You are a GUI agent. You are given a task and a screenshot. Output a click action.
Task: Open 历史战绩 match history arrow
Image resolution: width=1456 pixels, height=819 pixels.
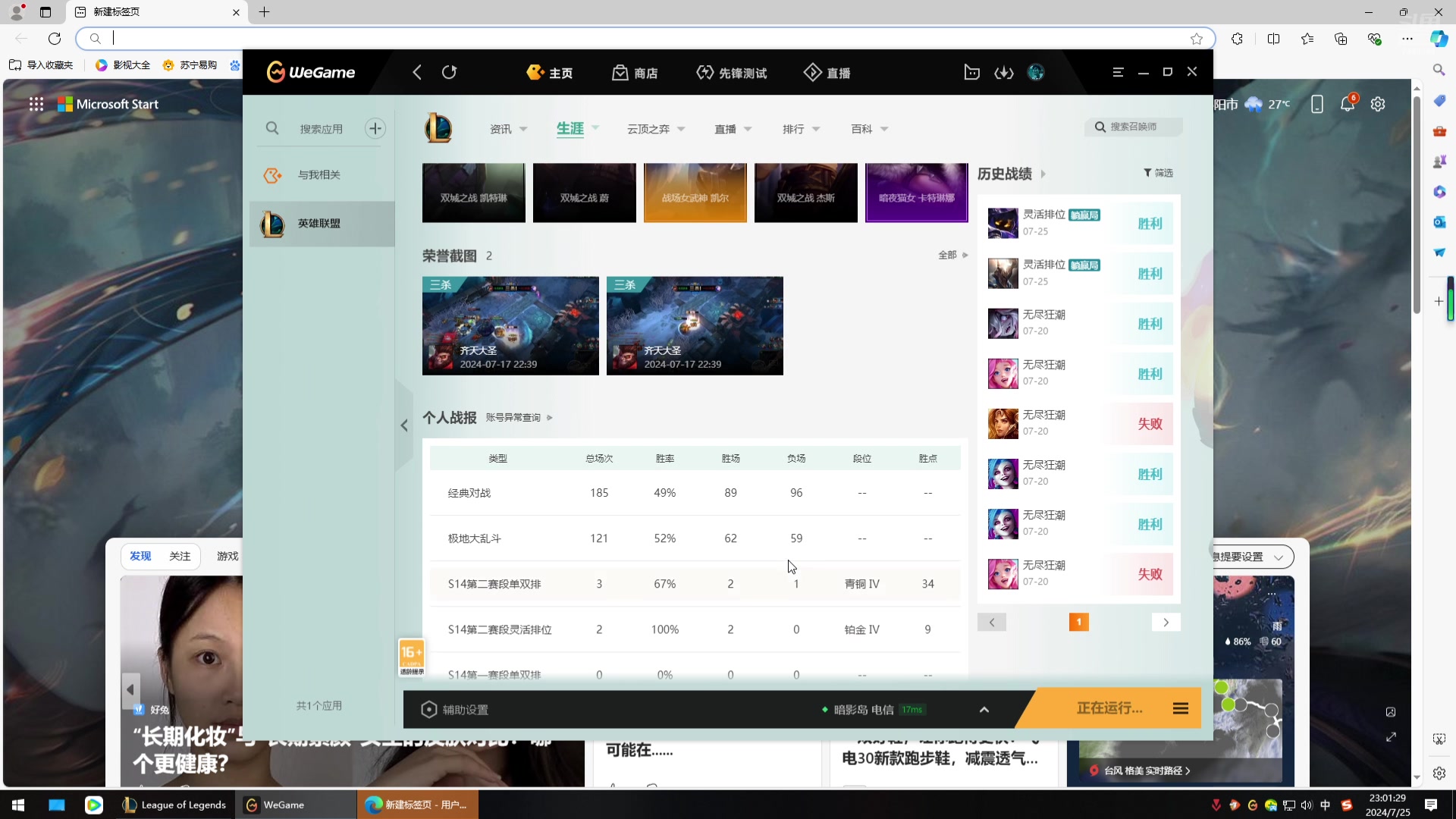click(1043, 174)
